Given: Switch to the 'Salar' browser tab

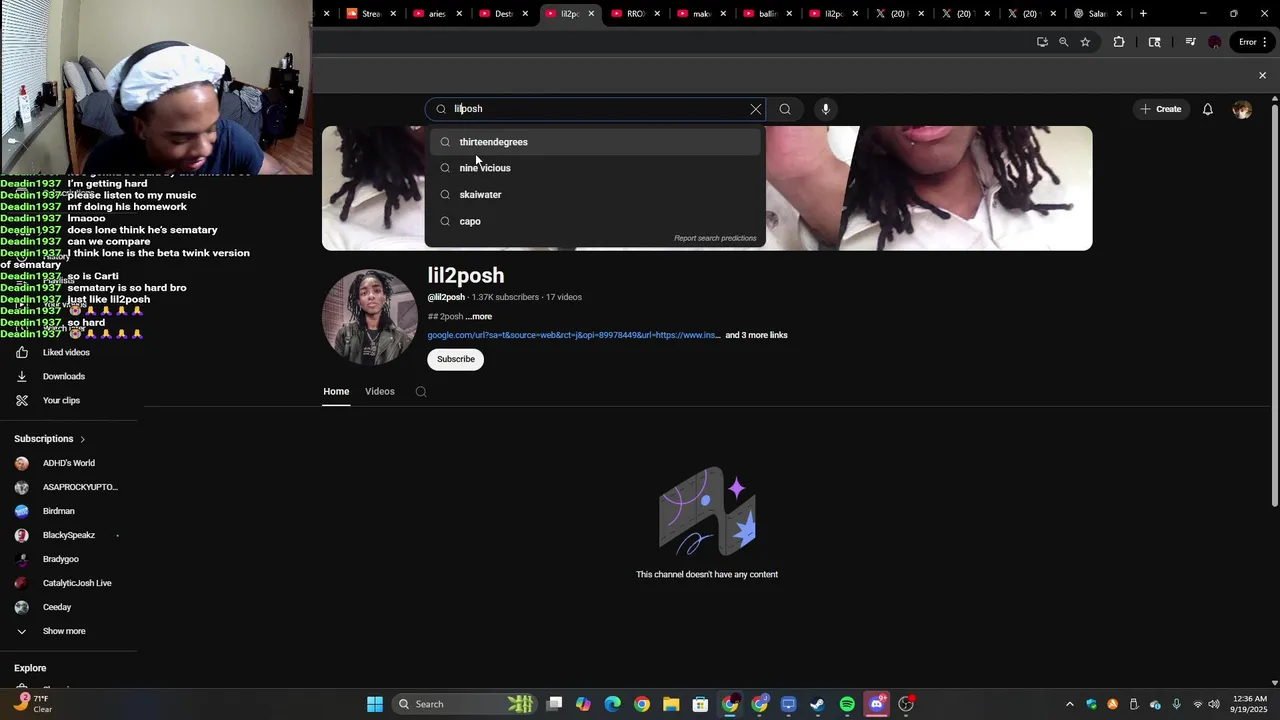Looking at the screenshot, I should 1096,14.
